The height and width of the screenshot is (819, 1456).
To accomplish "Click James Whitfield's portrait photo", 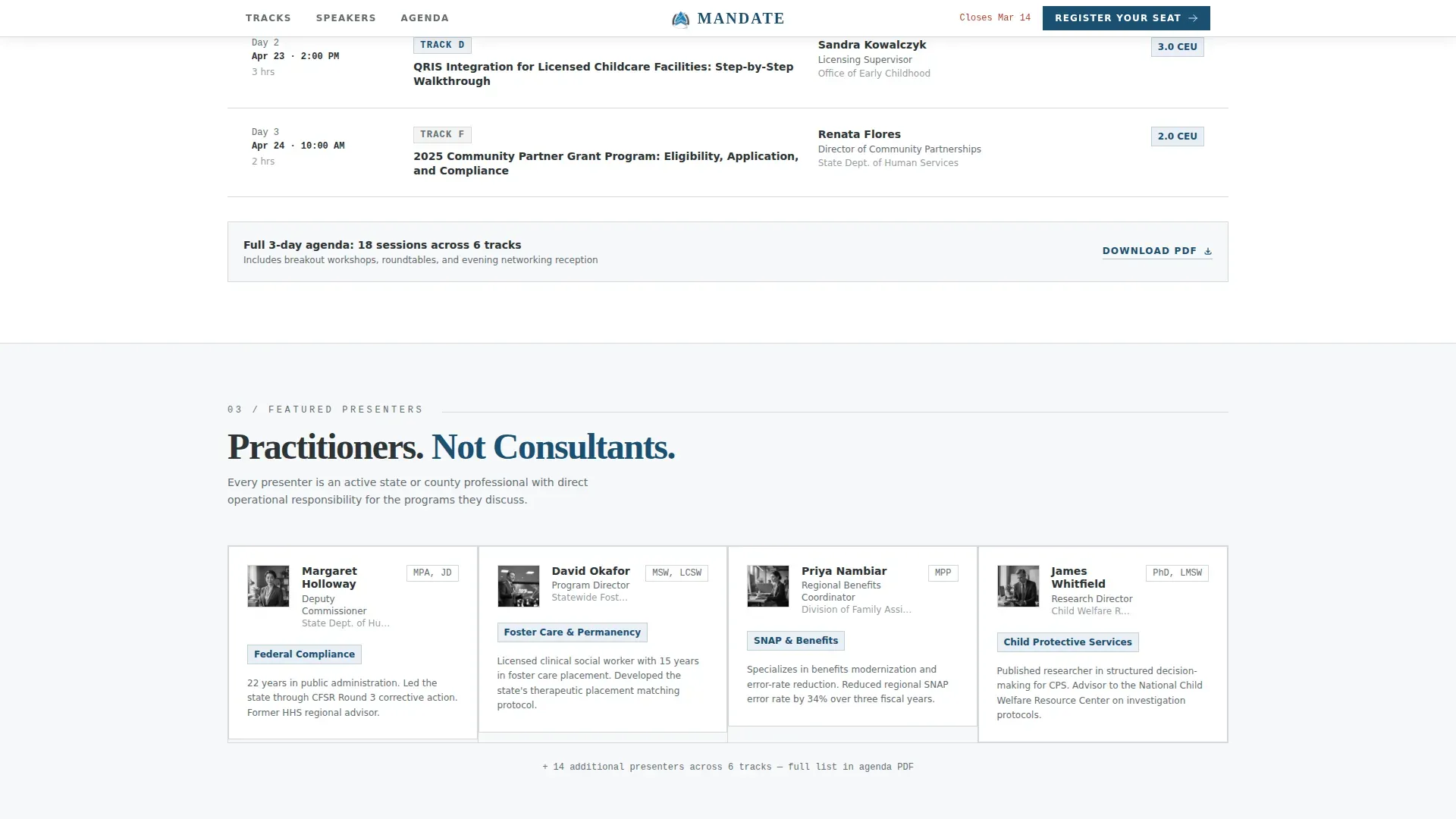I will (1018, 585).
